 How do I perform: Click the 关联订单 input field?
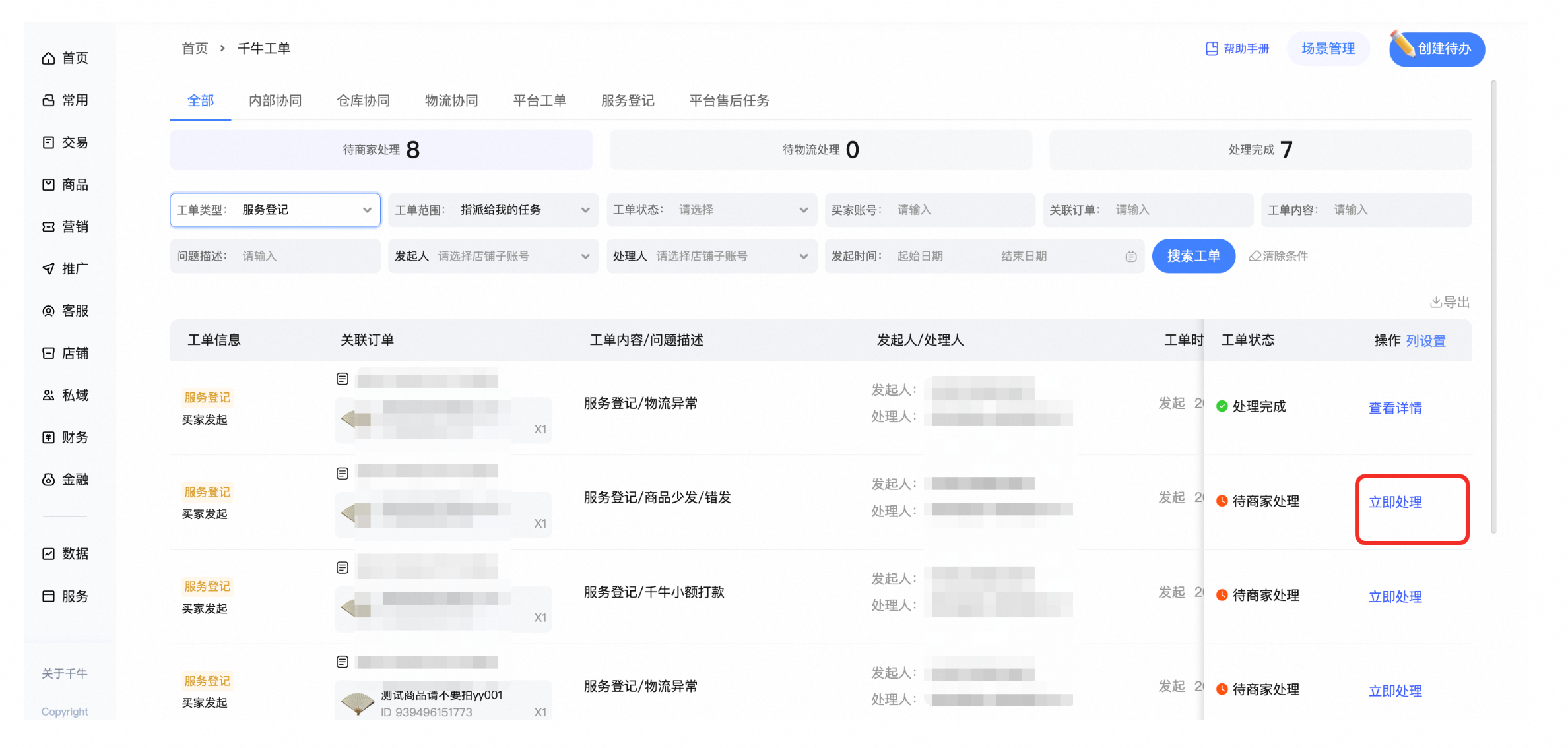click(x=1148, y=210)
